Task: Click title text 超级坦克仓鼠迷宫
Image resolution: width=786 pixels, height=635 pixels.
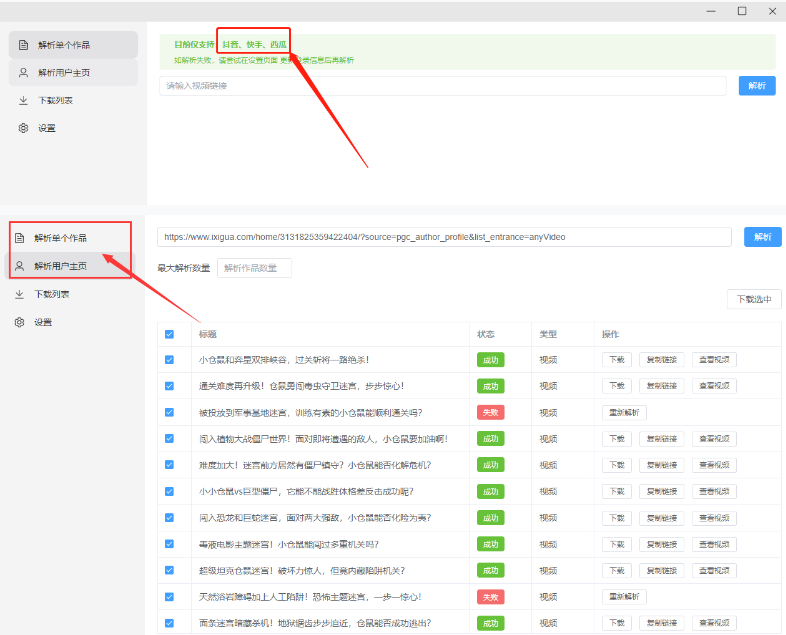Action: point(302,570)
